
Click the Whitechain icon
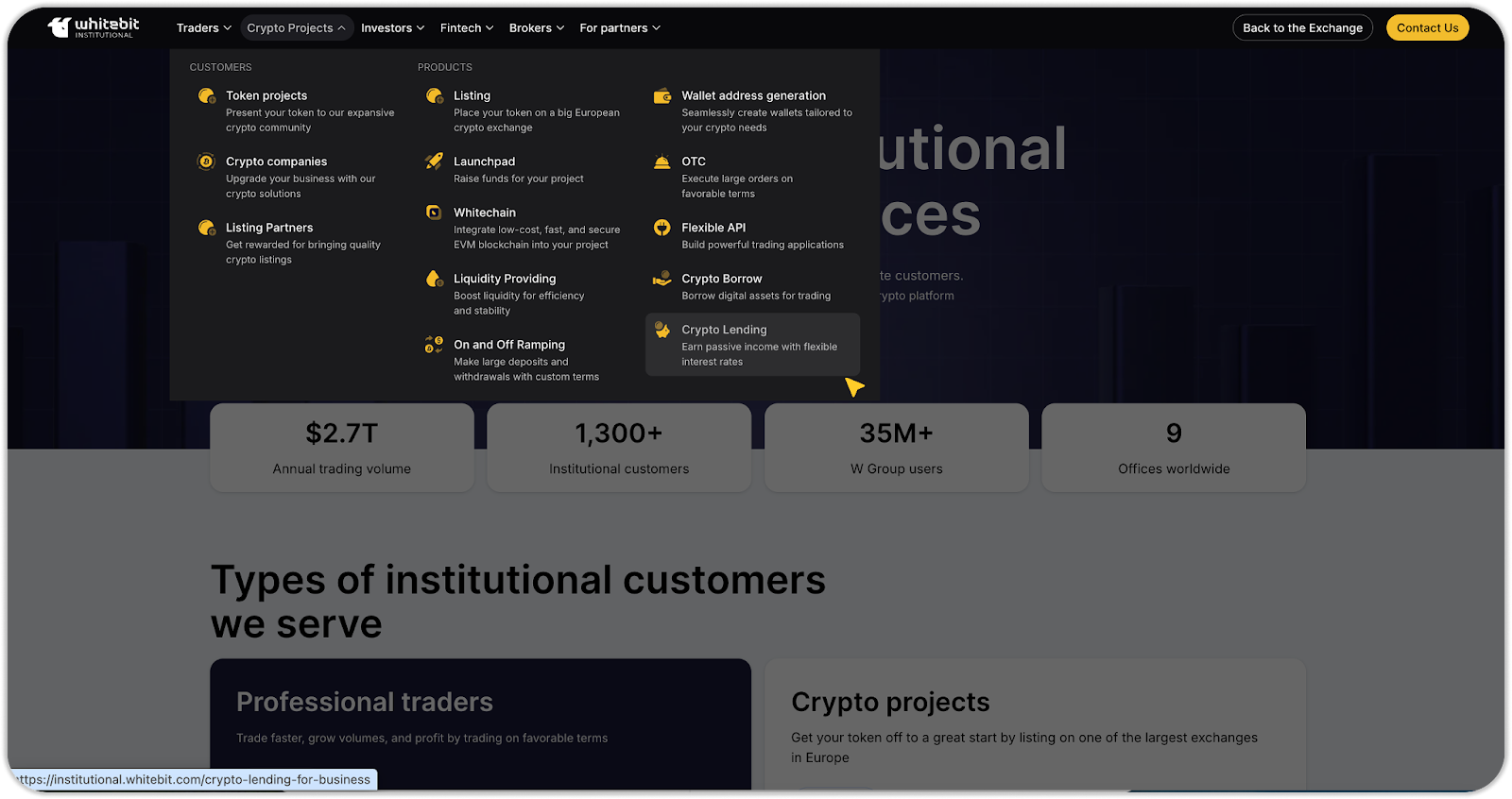point(434,212)
